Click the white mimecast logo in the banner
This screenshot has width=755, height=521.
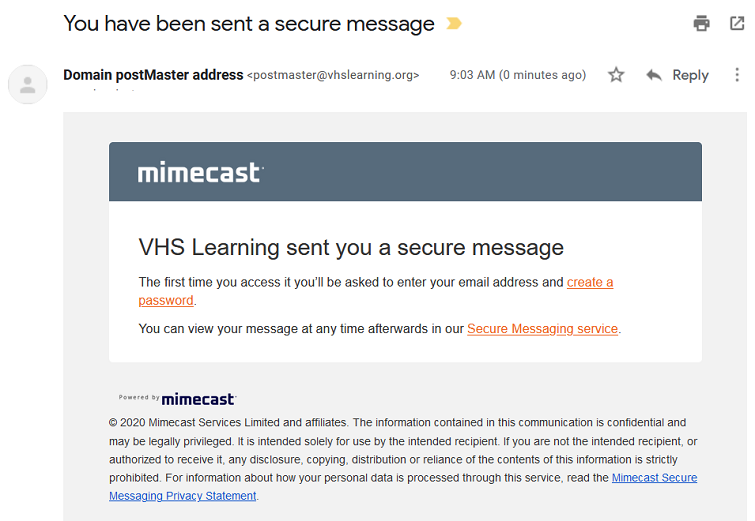pos(200,173)
